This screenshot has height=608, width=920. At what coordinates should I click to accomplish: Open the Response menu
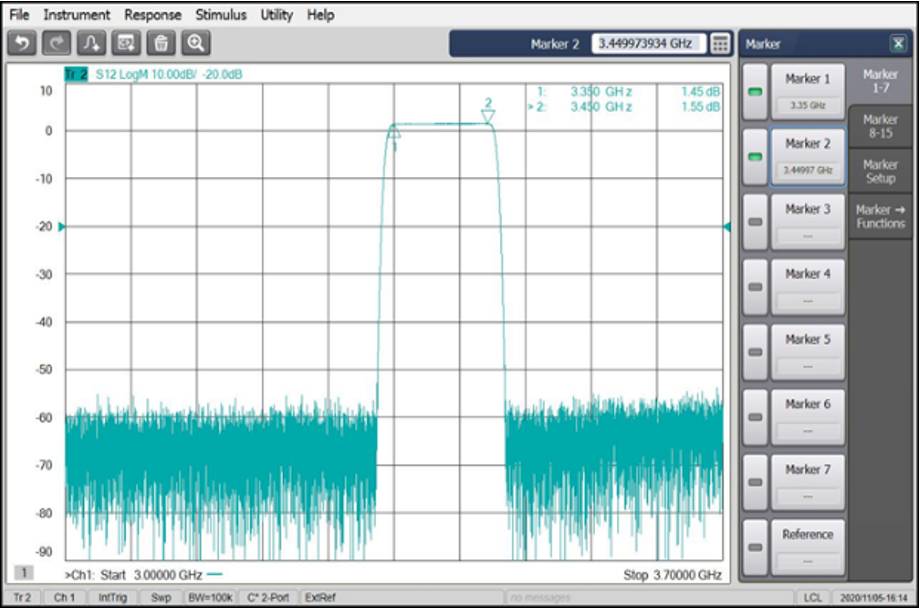pyautogui.click(x=153, y=15)
